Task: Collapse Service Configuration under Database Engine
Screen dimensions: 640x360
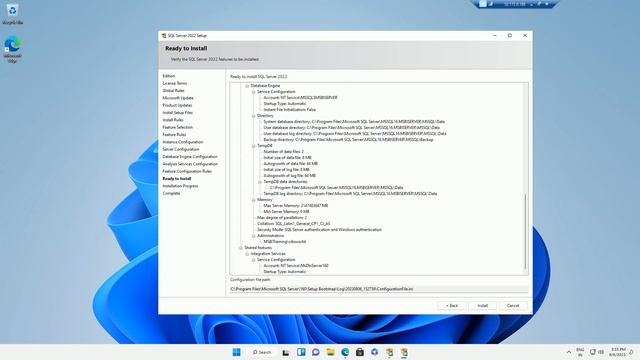Action: click(253, 92)
